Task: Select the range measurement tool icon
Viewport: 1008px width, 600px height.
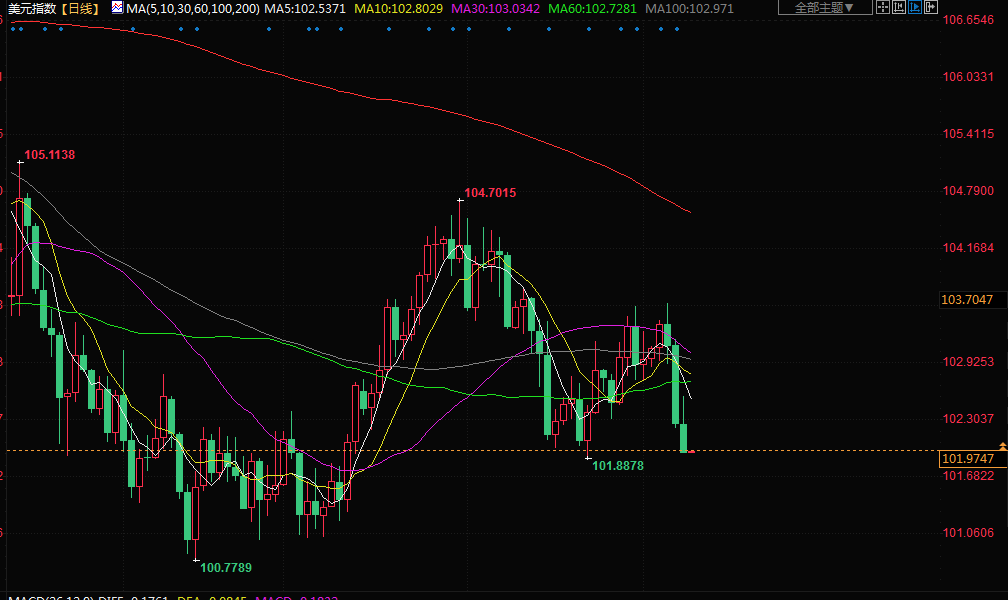Action: click(899, 8)
